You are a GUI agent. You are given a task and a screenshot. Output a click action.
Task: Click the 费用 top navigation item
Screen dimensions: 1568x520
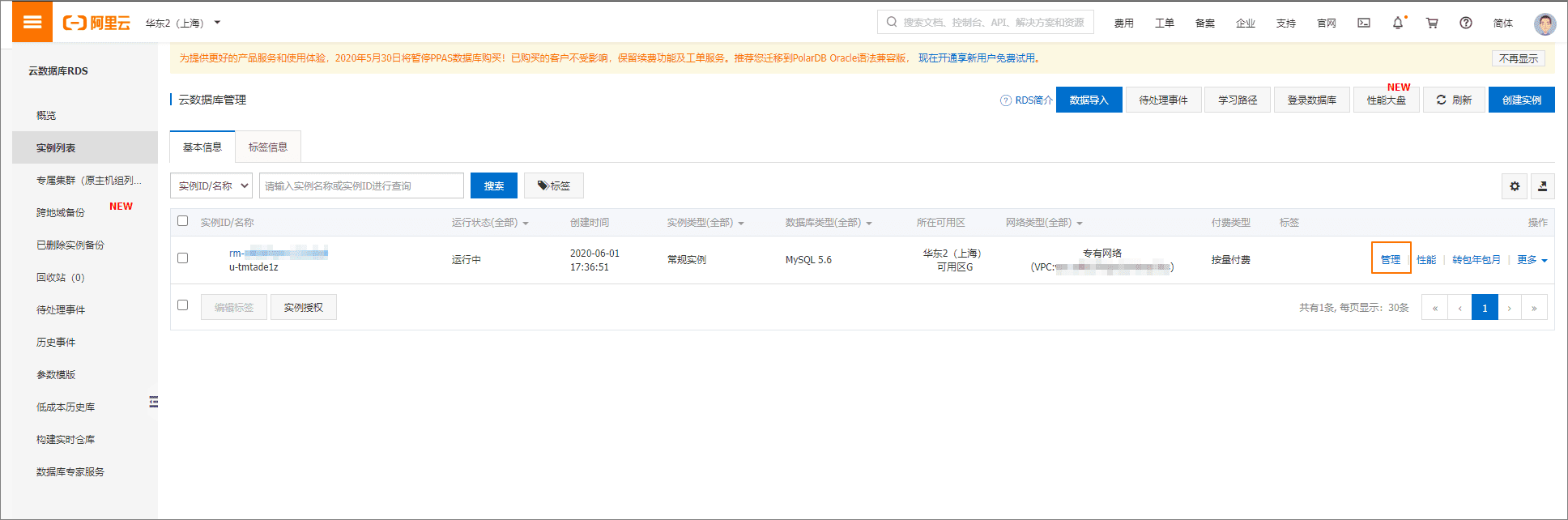1124,23
